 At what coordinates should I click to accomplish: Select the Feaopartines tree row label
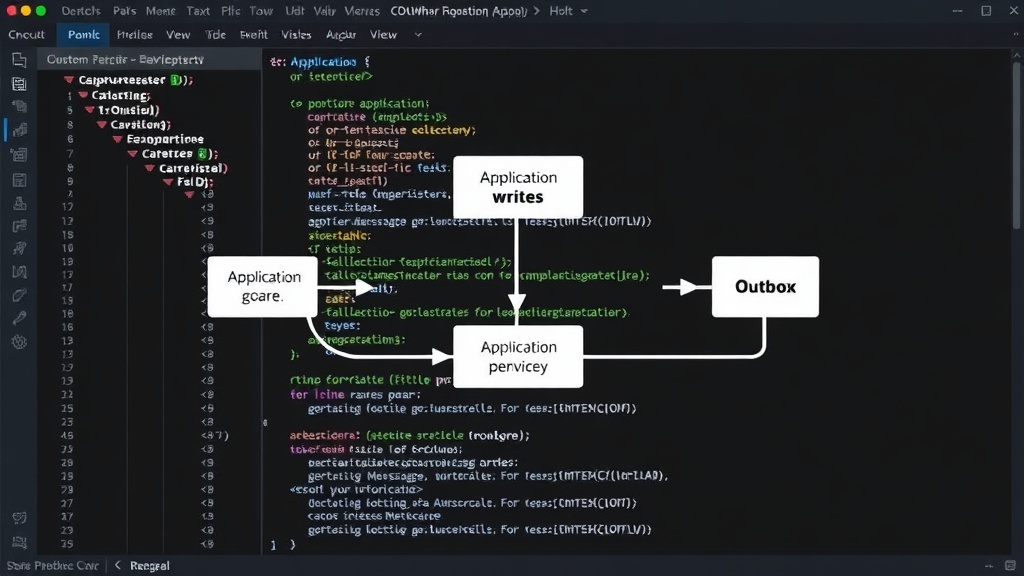coord(165,139)
